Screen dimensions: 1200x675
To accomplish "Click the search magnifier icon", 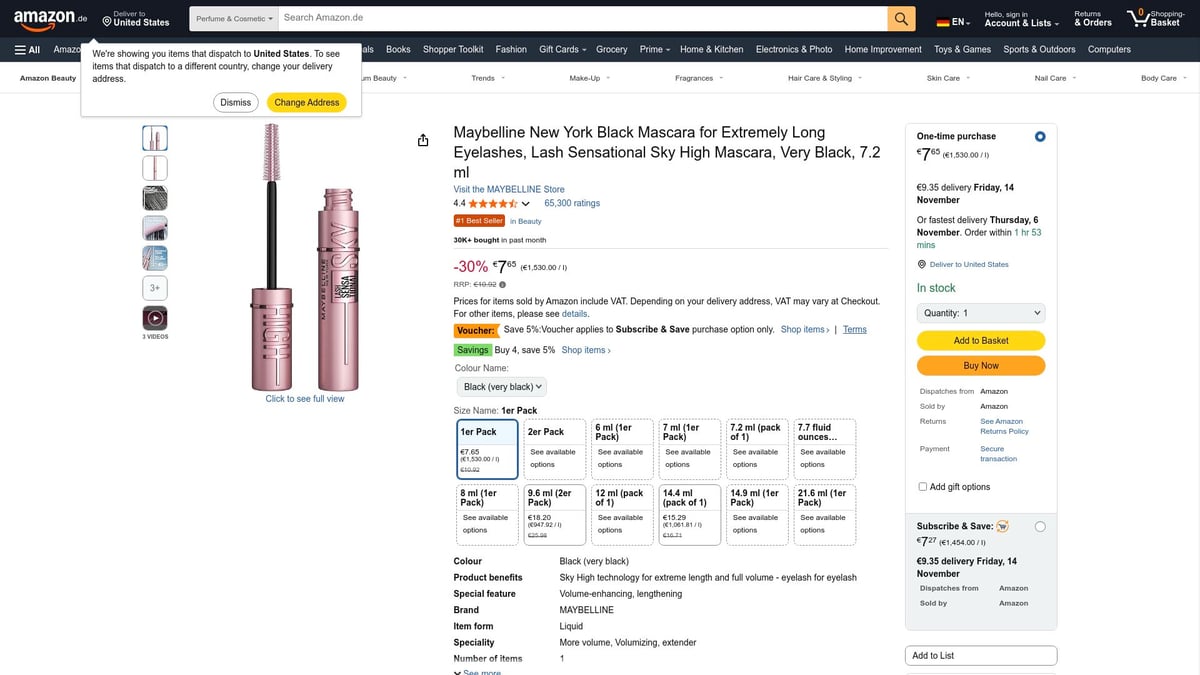I will 899,17.
